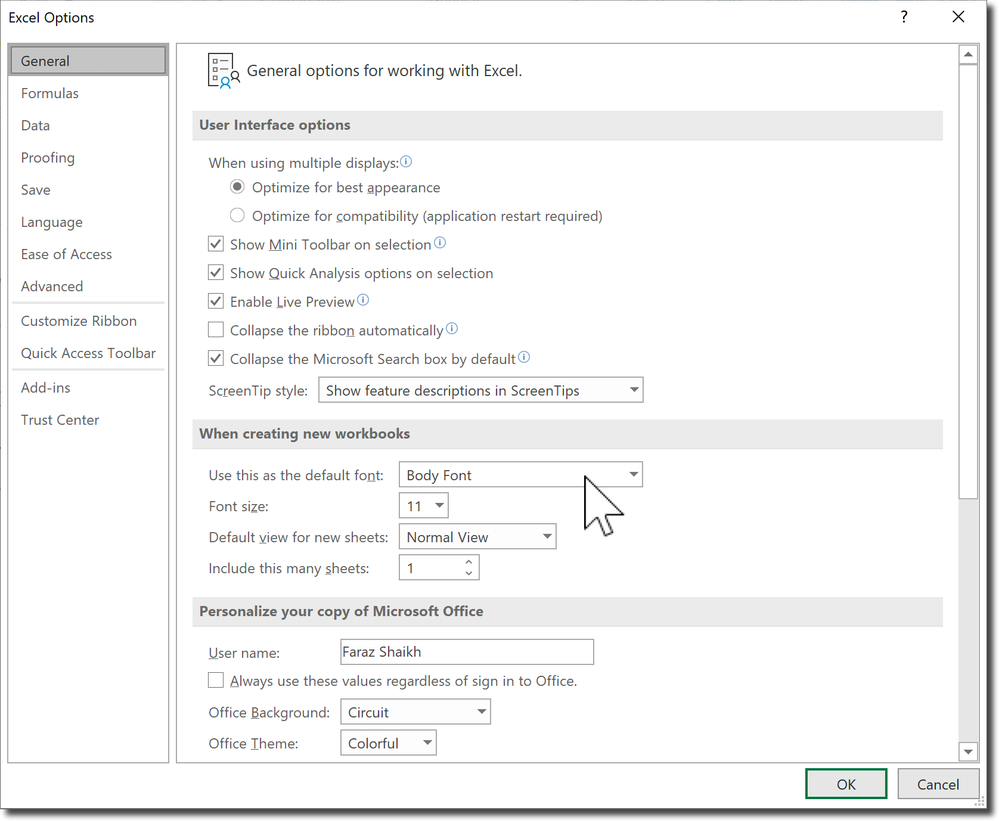Click info icon next to Enable Live Preview
This screenshot has width=999, height=821.
(x=363, y=300)
